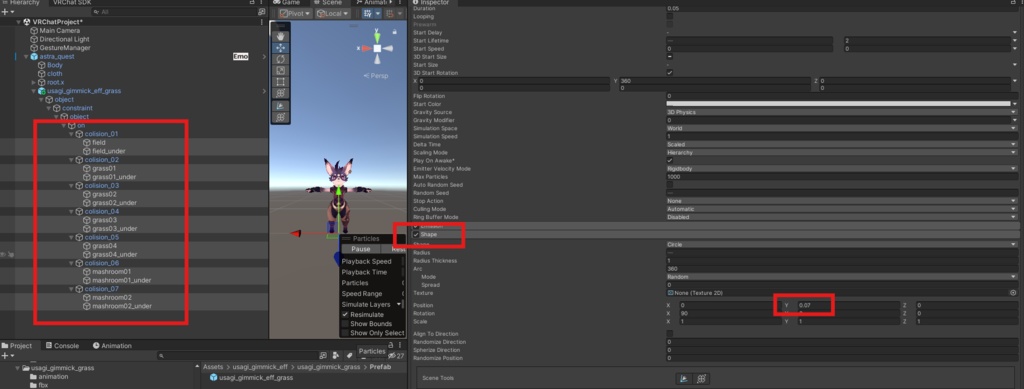Click the Pause button in Particles overlay
Image resolution: width=1024 pixels, height=389 pixels.
360,249
